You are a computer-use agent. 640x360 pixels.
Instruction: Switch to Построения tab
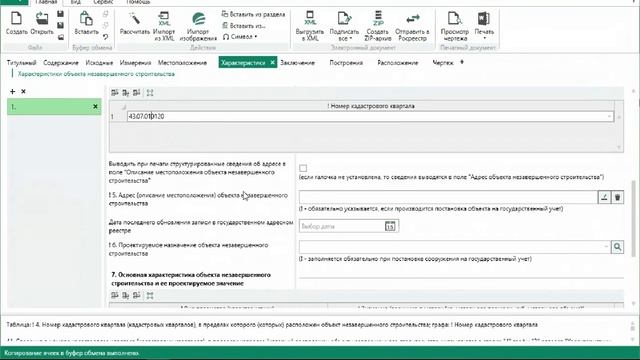[x=346, y=62]
